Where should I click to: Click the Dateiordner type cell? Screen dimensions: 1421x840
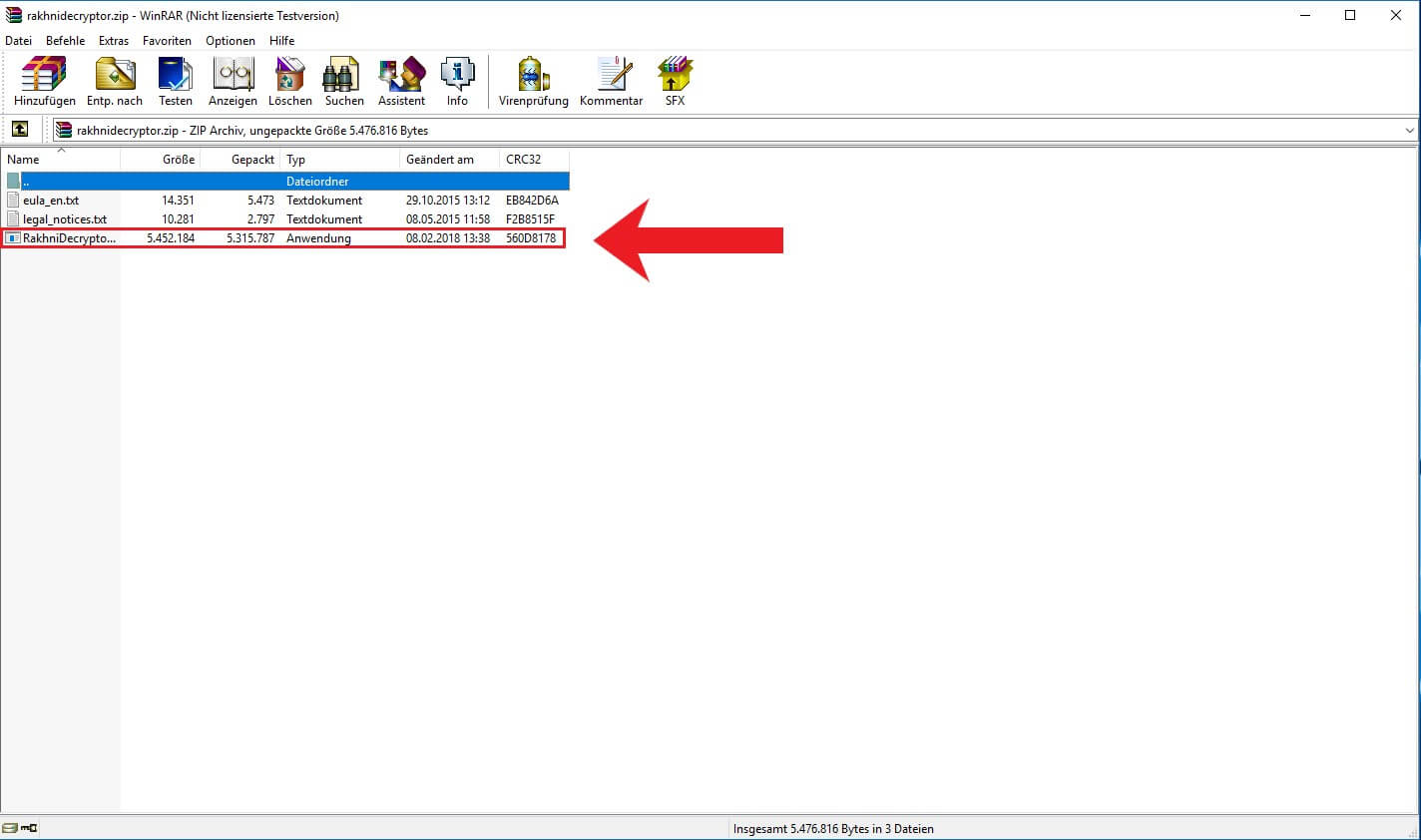[317, 182]
